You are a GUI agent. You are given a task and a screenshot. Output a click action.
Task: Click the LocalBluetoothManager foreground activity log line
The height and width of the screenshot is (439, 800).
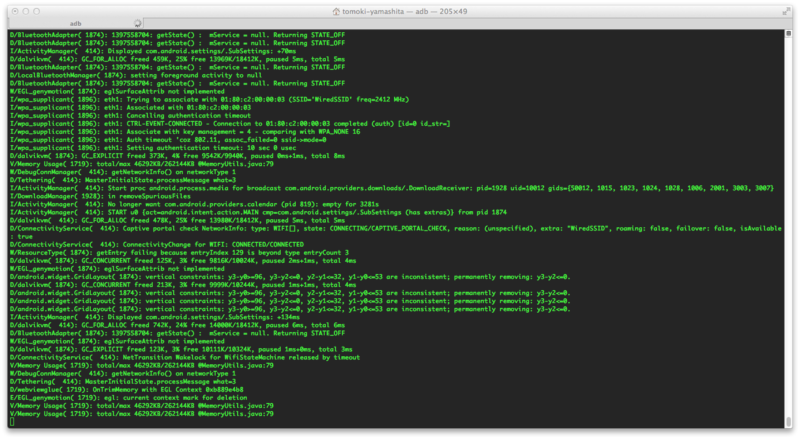[x=136, y=75]
